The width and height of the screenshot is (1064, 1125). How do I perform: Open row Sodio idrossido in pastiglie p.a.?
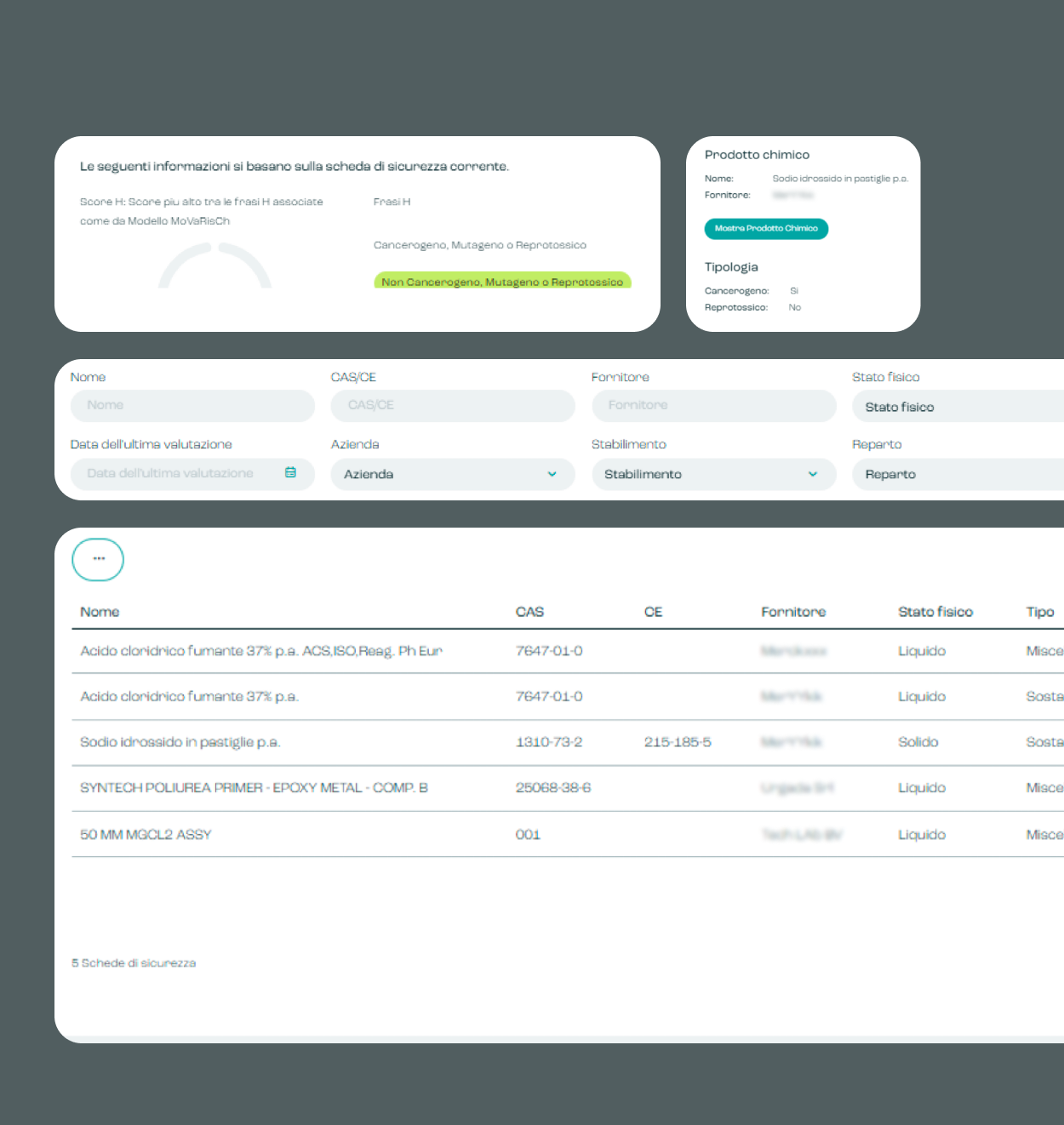coord(568,742)
